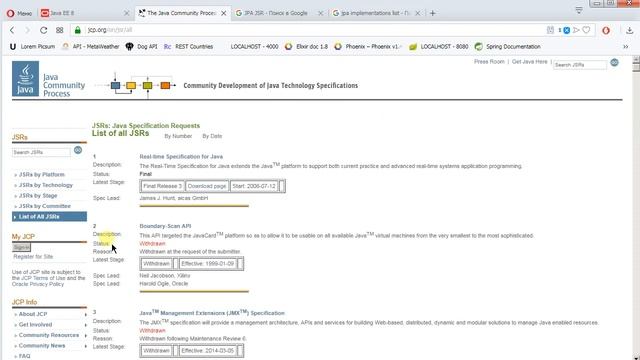This screenshot has height=360, width=640.
Task: Open Register for Site link
Action: pos(33,256)
